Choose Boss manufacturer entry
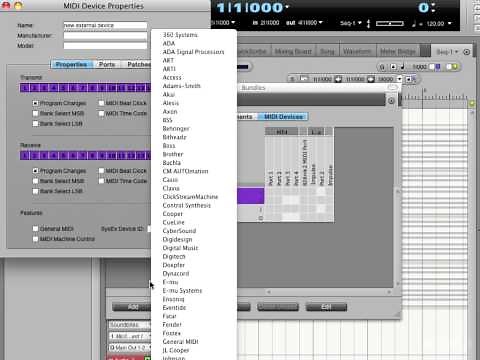 169,146
